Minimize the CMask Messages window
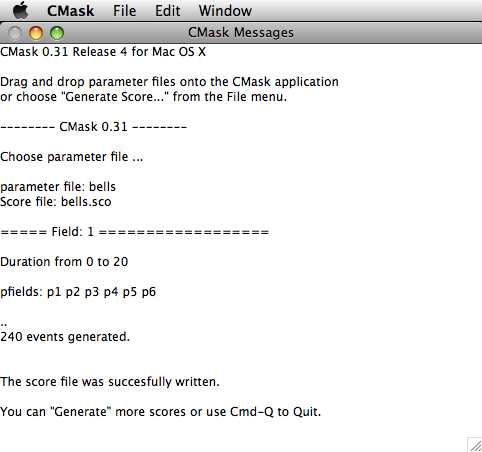 tap(36, 33)
